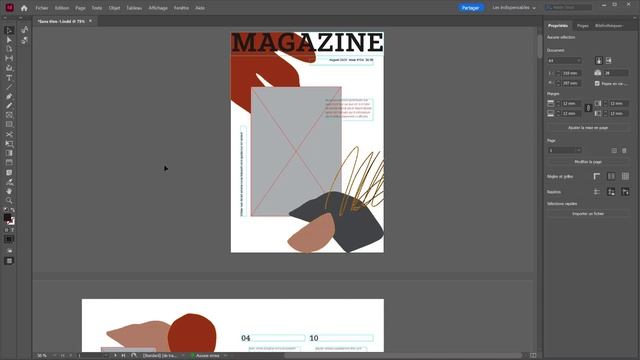This screenshot has width=640, height=360.
Task: Switch to the Bibliothèques tab
Action: click(608, 26)
